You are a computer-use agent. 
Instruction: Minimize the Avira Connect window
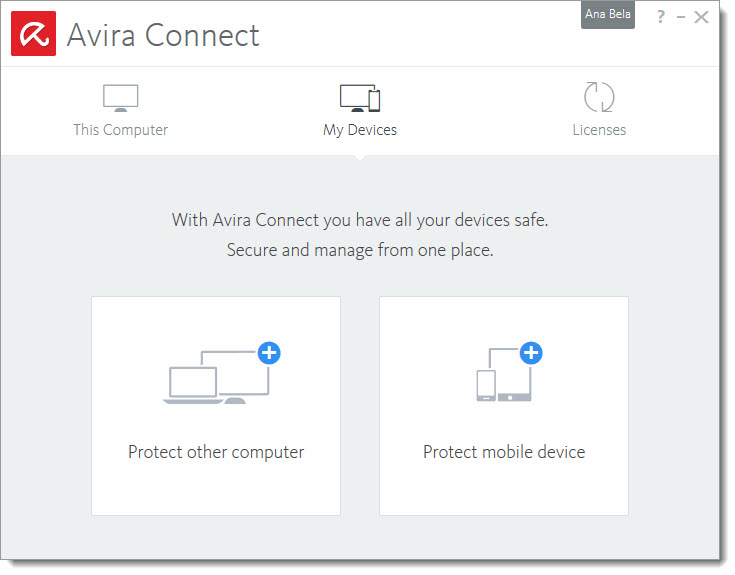click(x=681, y=17)
